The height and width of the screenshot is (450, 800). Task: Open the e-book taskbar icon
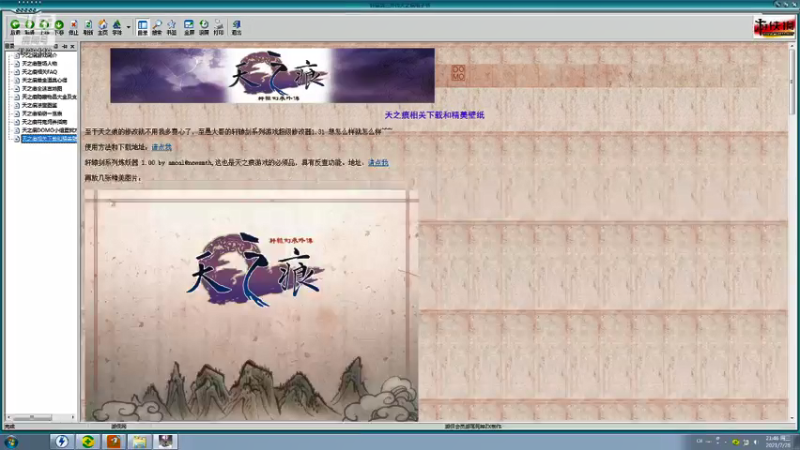(166, 441)
